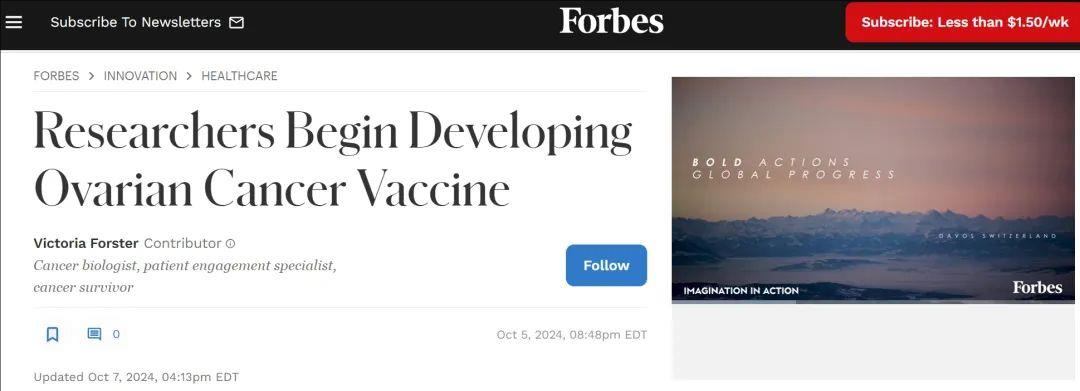Open the hamburger navigation menu

[x=14, y=22]
